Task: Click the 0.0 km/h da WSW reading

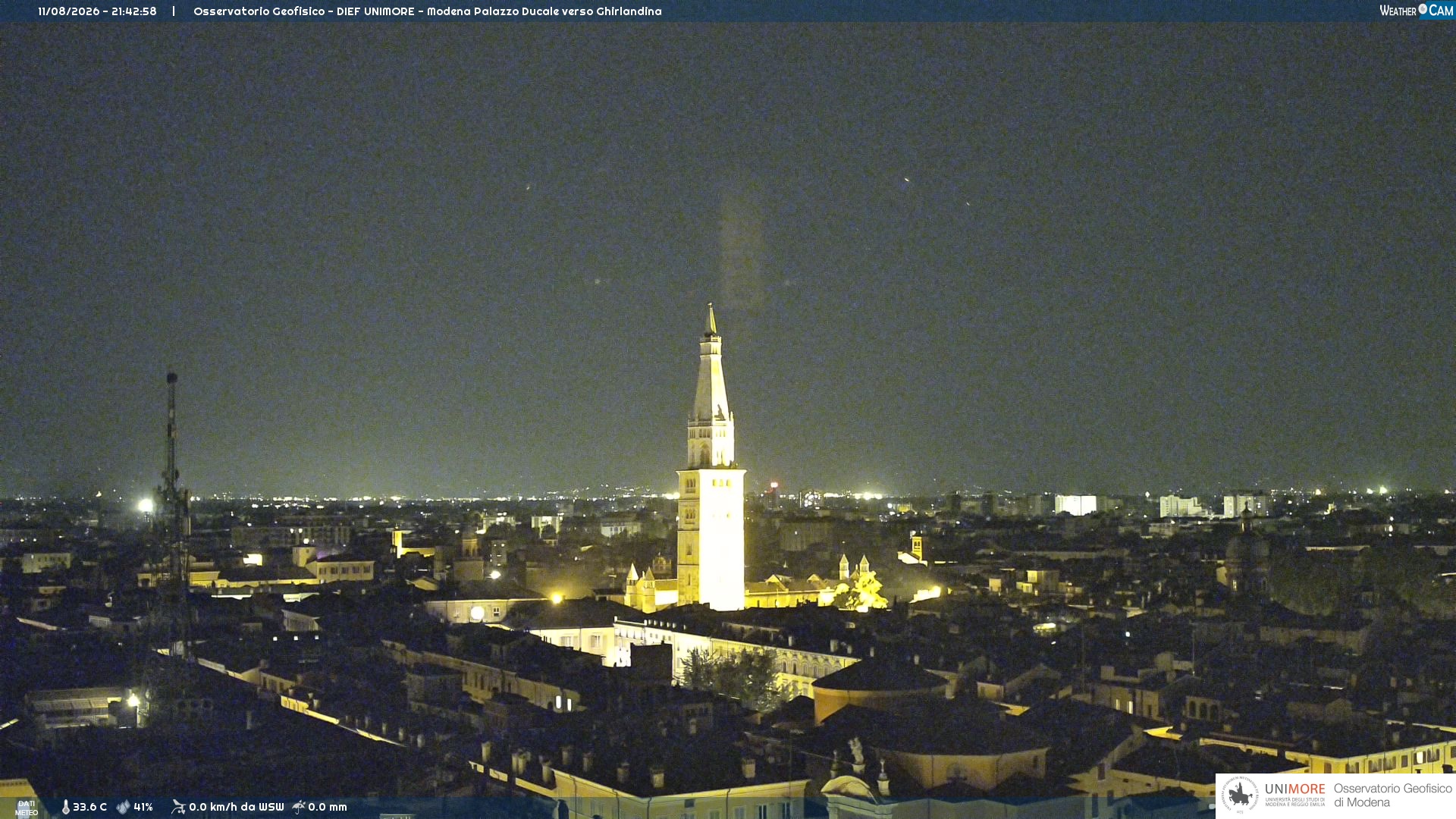Action: click(x=237, y=807)
